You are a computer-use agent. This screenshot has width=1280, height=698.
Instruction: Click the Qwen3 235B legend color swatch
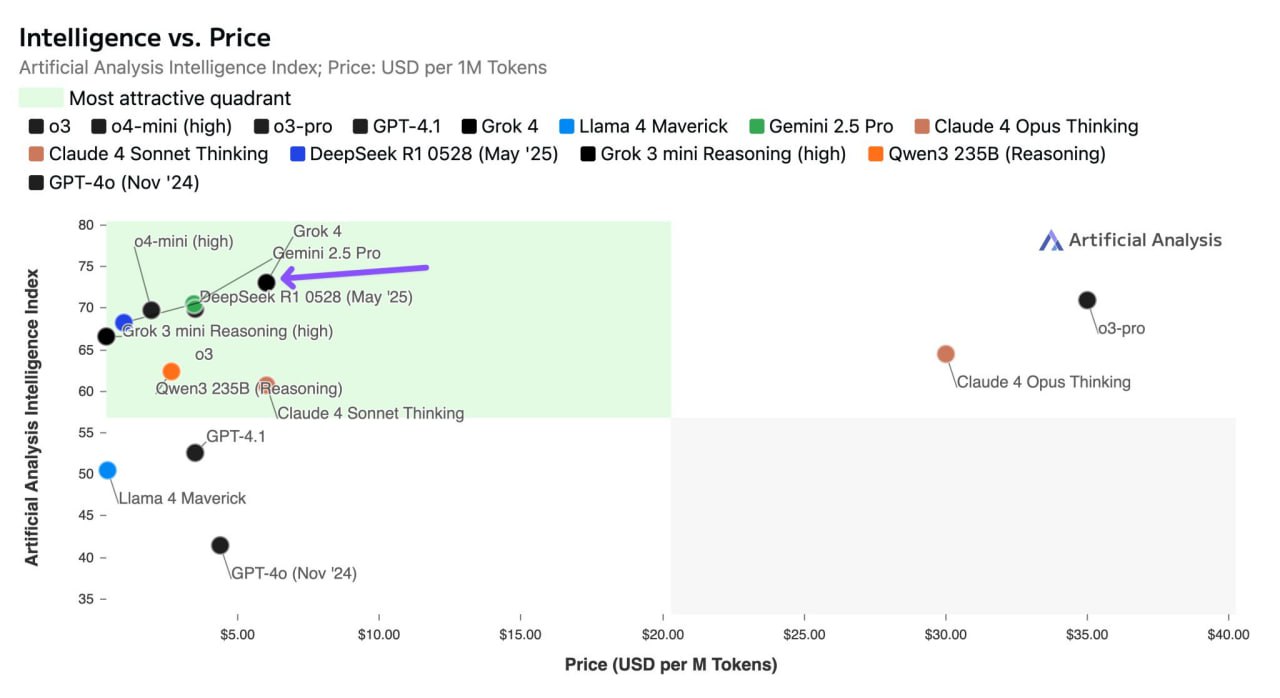click(875, 154)
